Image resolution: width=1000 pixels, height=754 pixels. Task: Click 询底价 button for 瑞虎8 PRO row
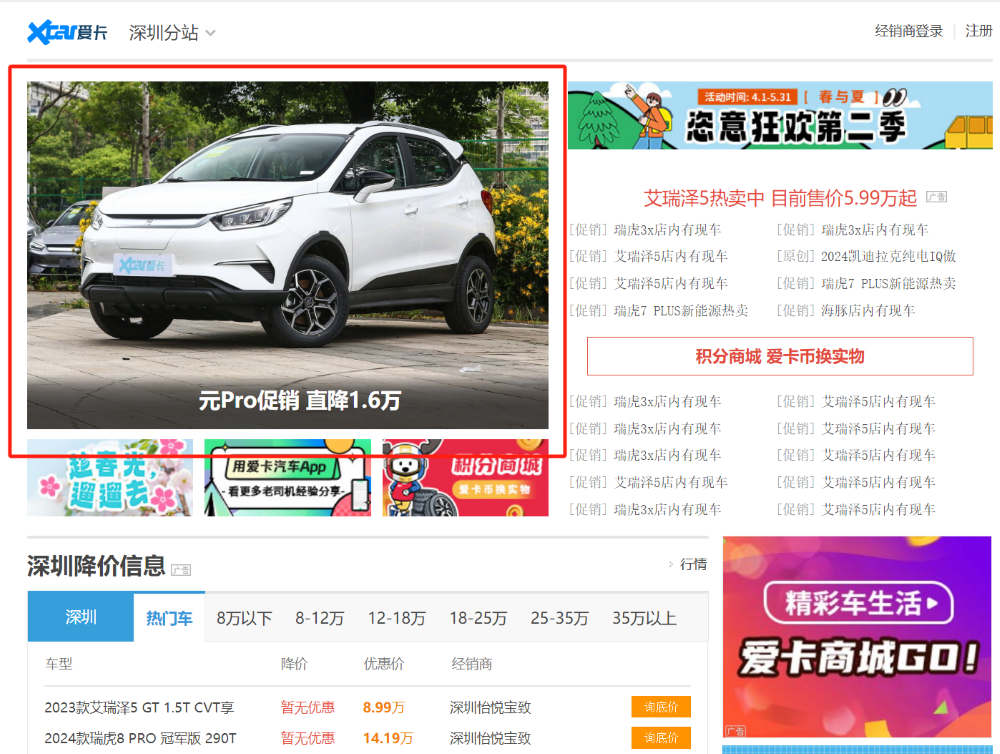point(661,737)
